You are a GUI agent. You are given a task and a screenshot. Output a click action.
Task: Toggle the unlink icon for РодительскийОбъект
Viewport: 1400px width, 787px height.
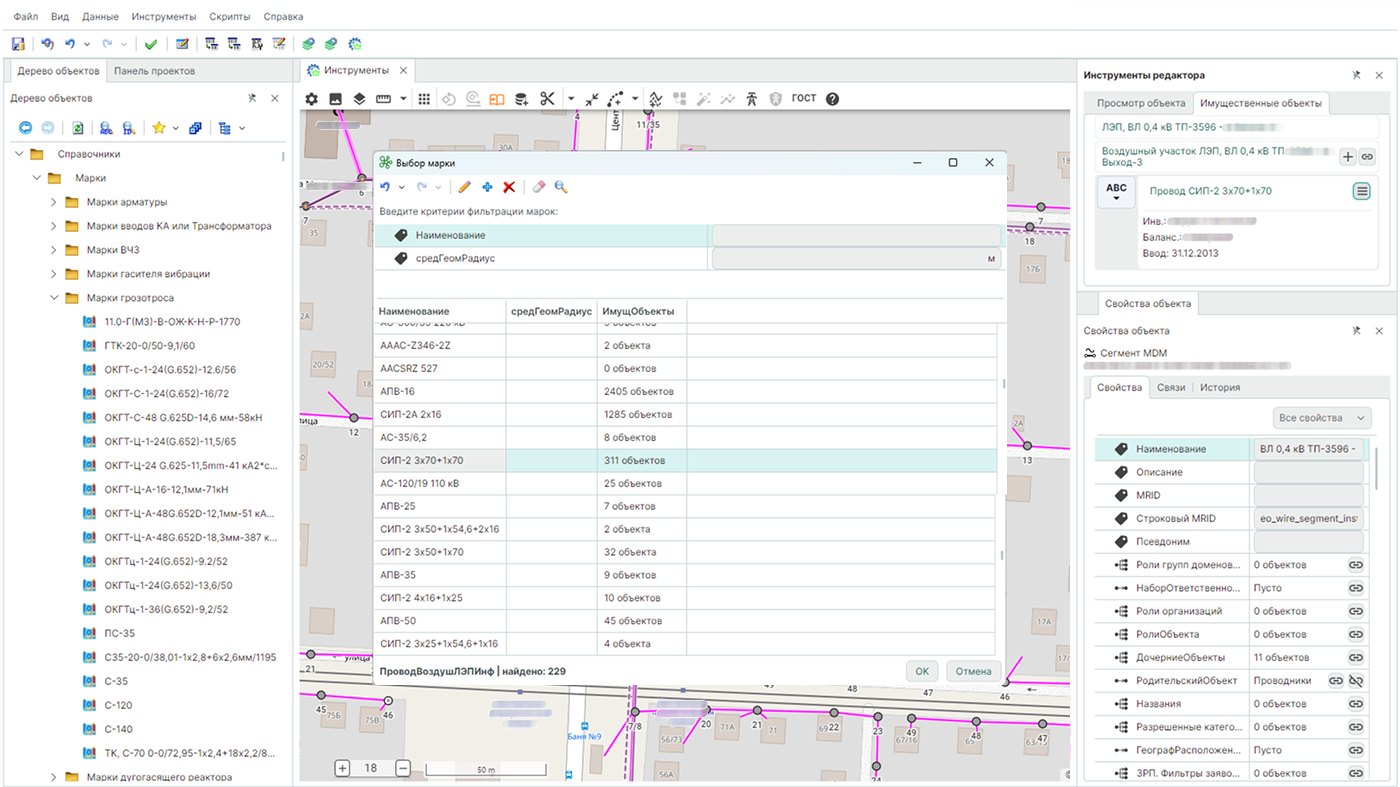(x=1357, y=681)
